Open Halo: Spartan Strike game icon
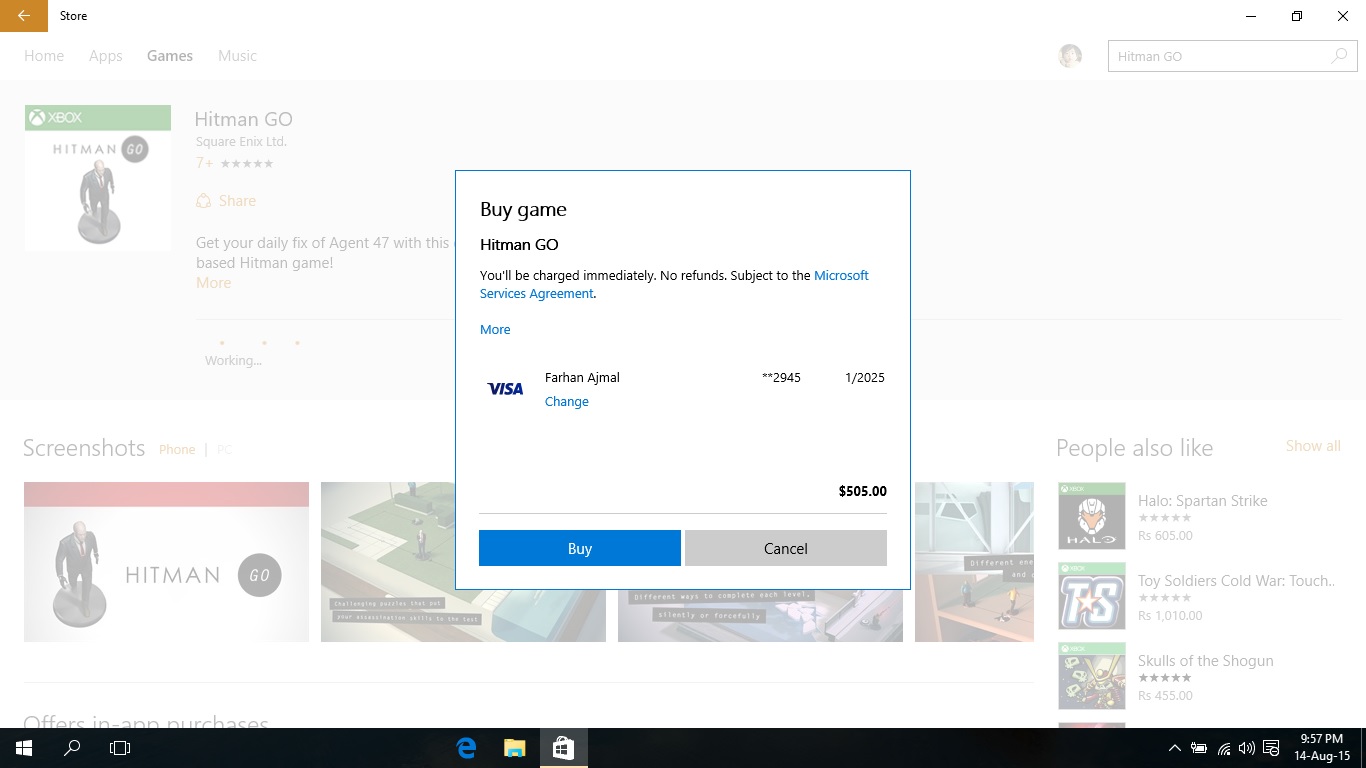 (x=1092, y=516)
